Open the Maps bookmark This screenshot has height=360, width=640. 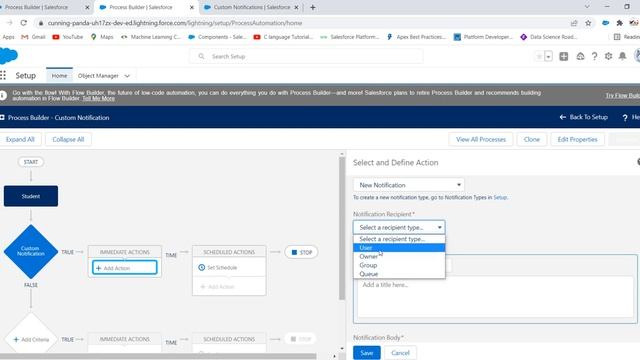pyautogui.click(x=102, y=37)
